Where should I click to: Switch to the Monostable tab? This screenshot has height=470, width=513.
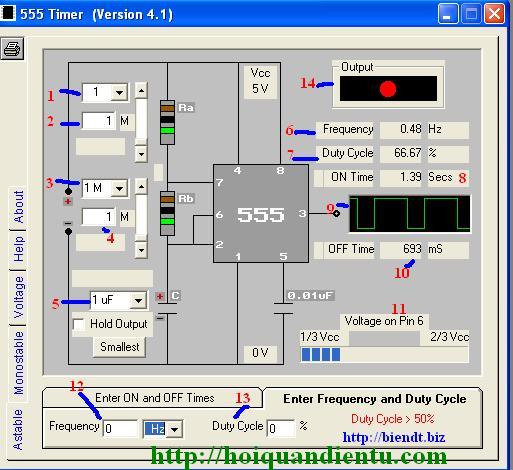[19, 362]
